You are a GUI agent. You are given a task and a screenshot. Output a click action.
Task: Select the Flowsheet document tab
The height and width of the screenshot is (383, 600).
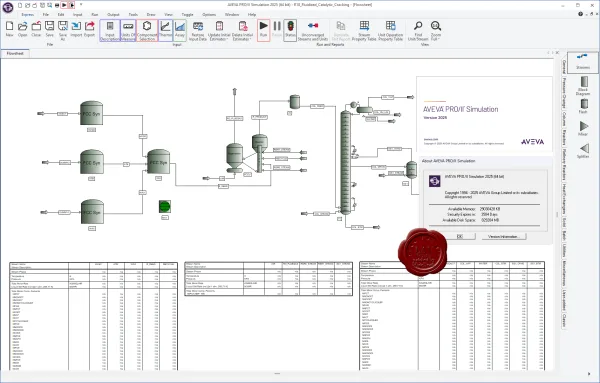point(15,54)
